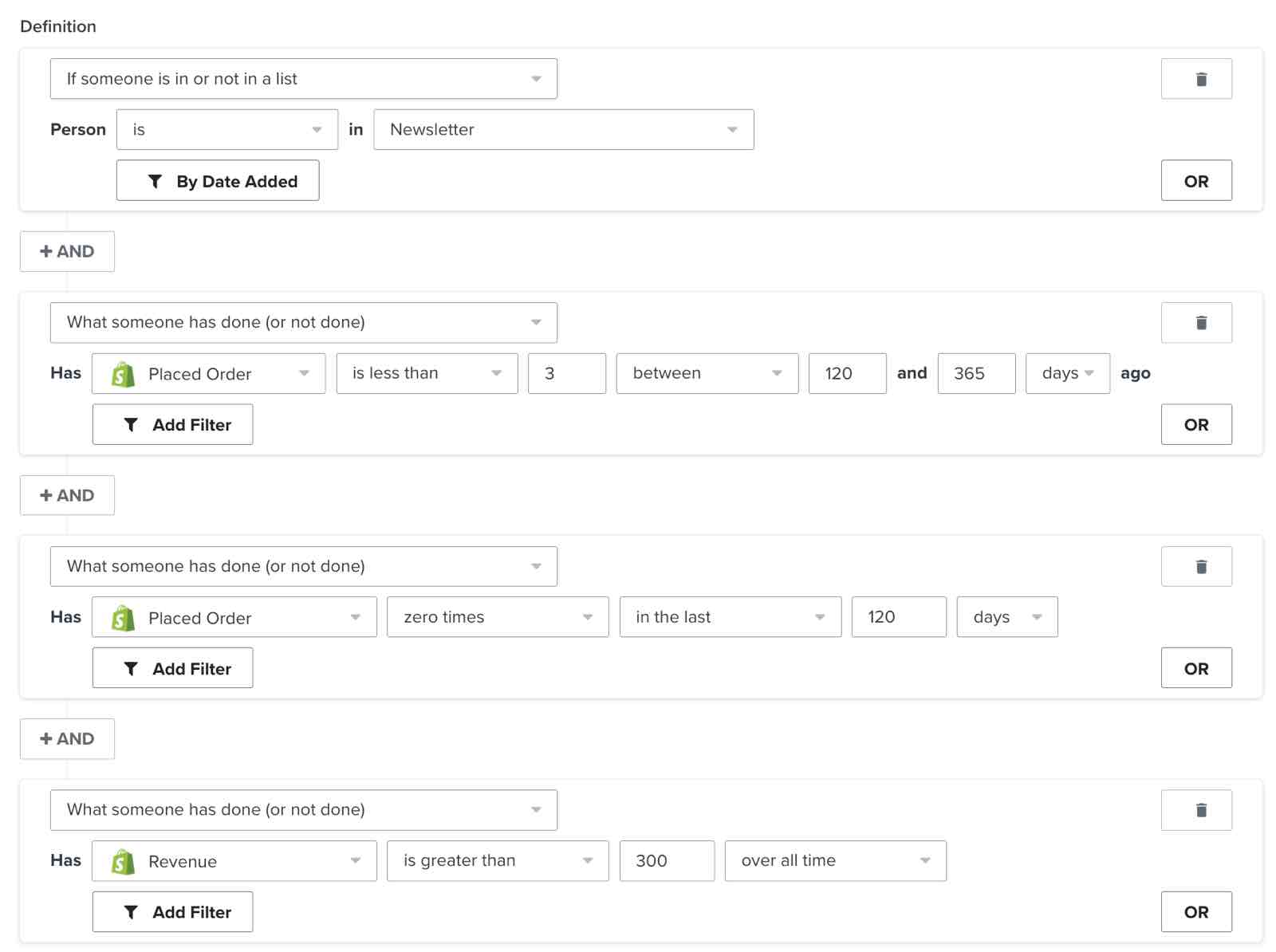
Task: Click OR on the Newsletter condition
Action: [x=1196, y=181]
